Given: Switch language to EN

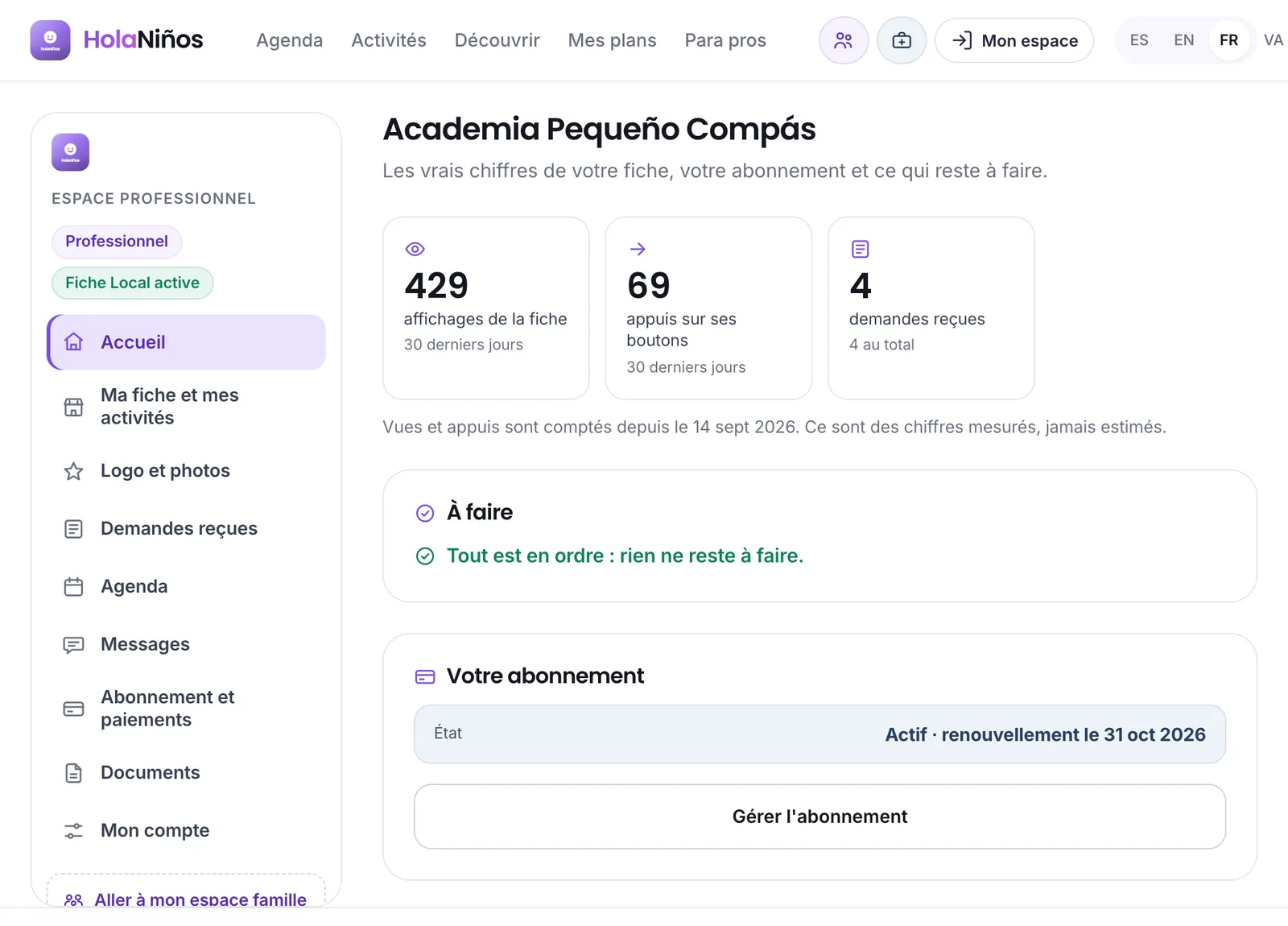Looking at the screenshot, I should 1184,40.
